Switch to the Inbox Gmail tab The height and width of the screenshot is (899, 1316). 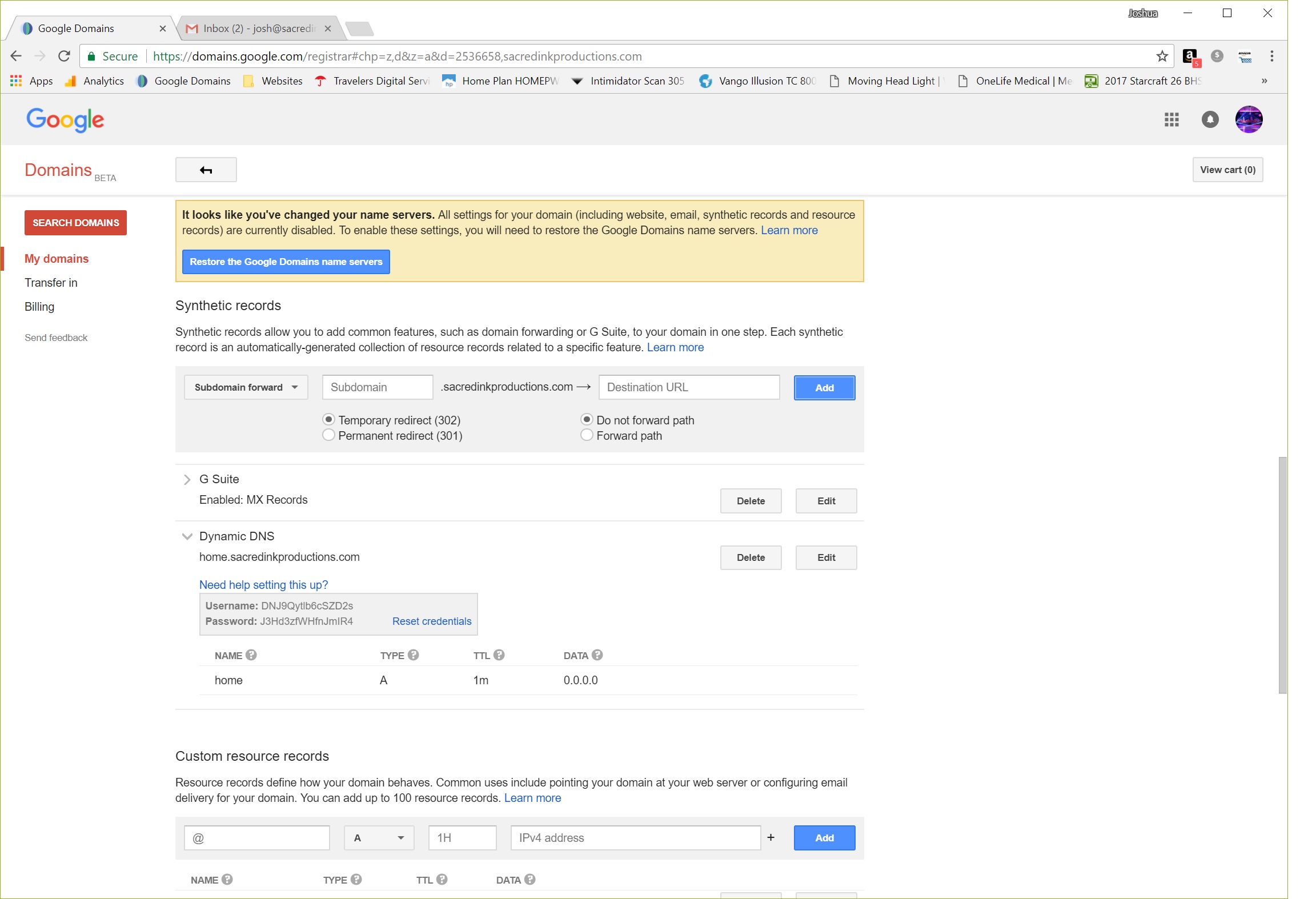point(258,29)
